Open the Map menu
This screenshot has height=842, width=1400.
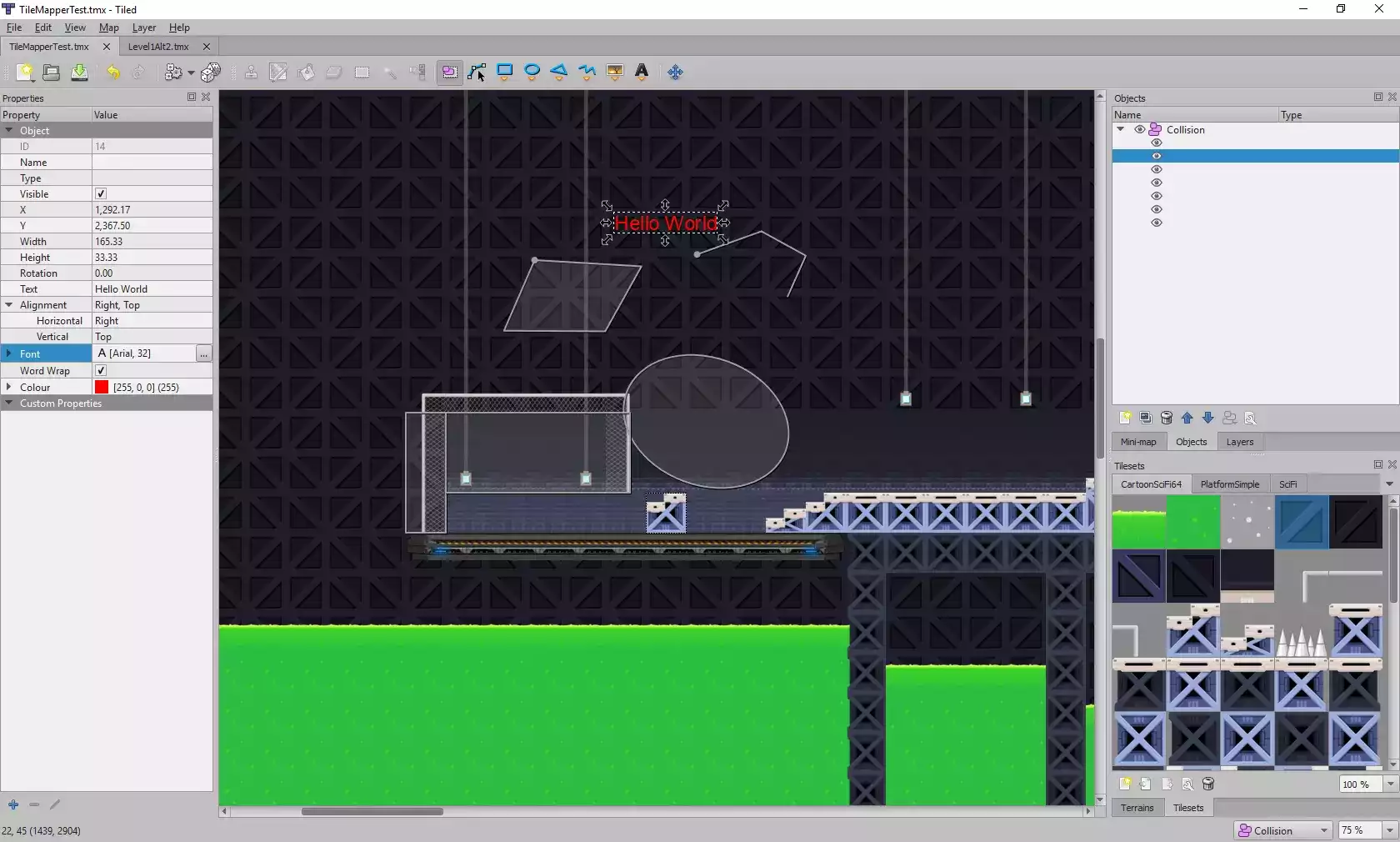pos(108,28)
